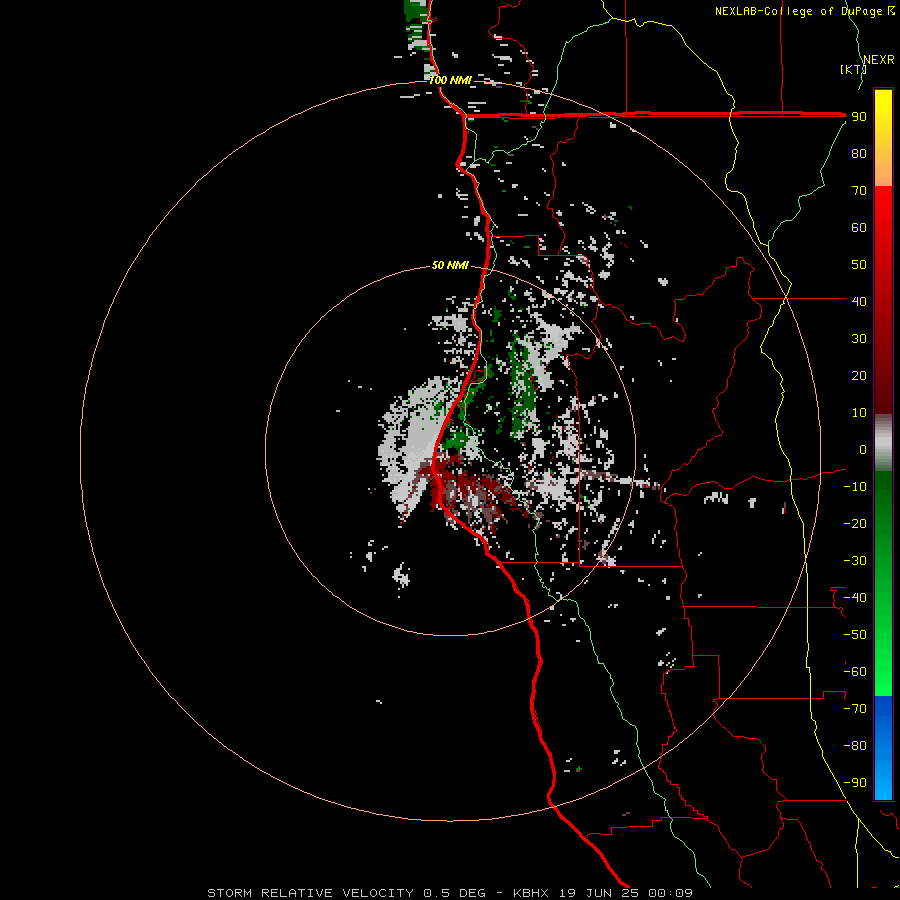Select the positive legend value "50"
Image resolution: width=900 pixels, height=900 pixels.
[859, 265]
